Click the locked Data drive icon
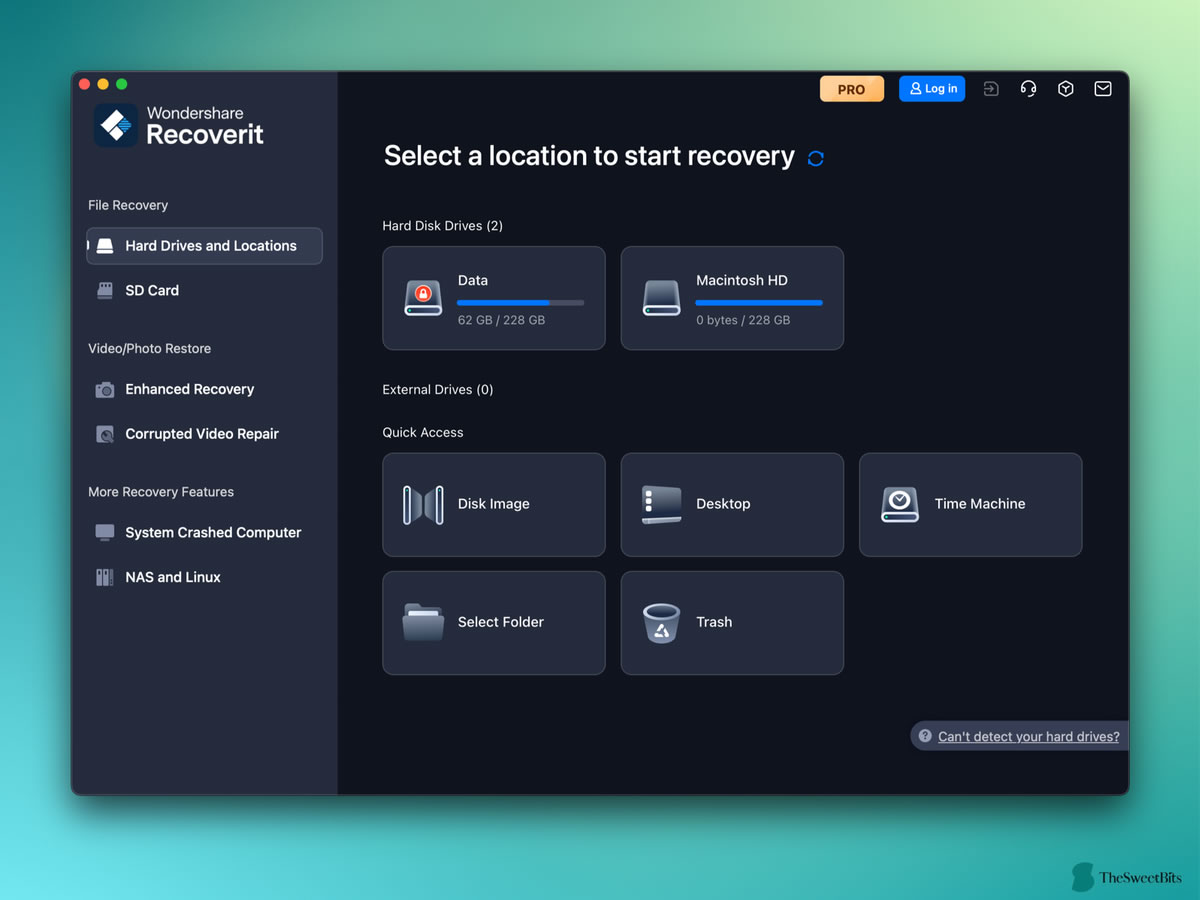Viewport: 1200px width, 900px height. pos(423,298)
